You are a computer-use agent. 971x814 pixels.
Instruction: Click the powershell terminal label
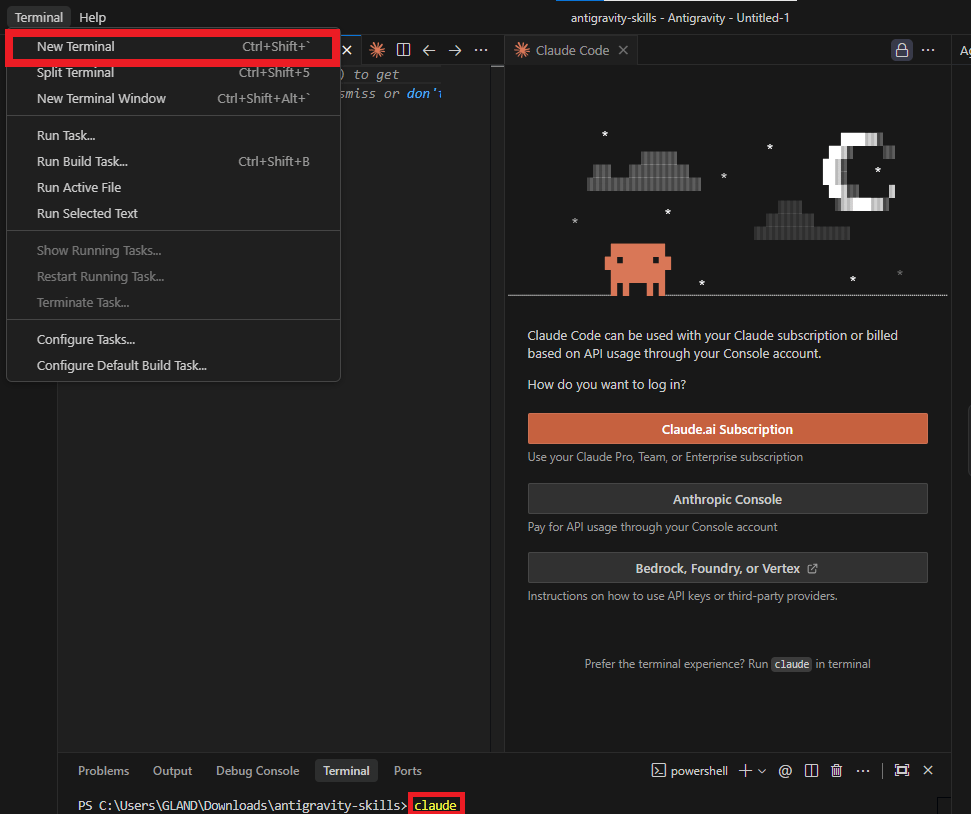tap(690, 771)
